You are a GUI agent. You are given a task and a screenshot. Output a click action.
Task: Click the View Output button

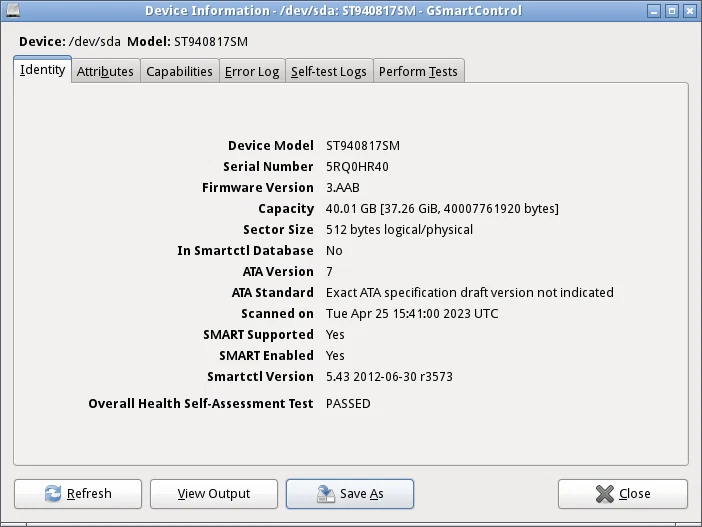point(214,494)
